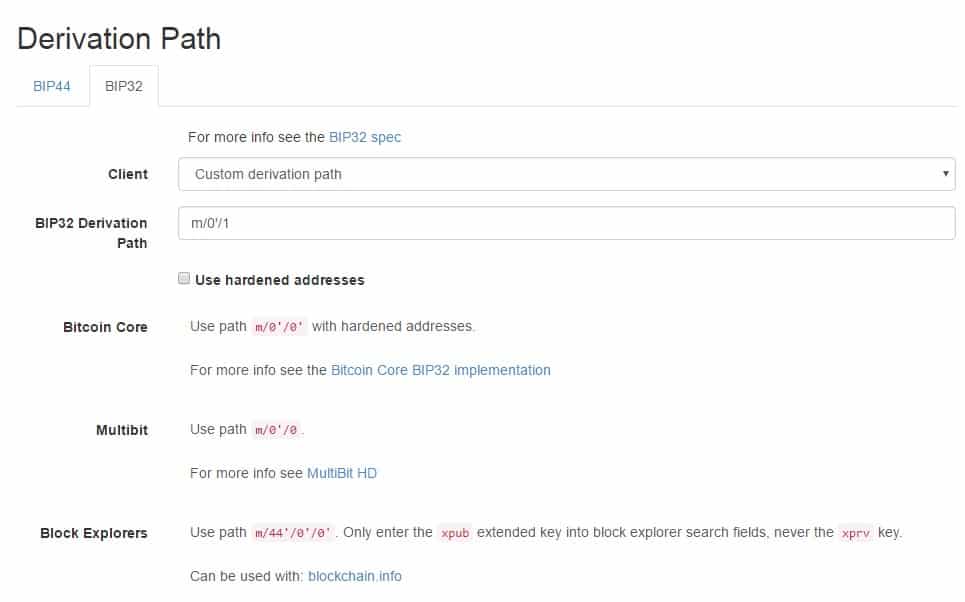Viewport: 965px width, 602px height.
Task: Open the Client dropdown showing Custom derivation path
Action: [x=566, y=174]
